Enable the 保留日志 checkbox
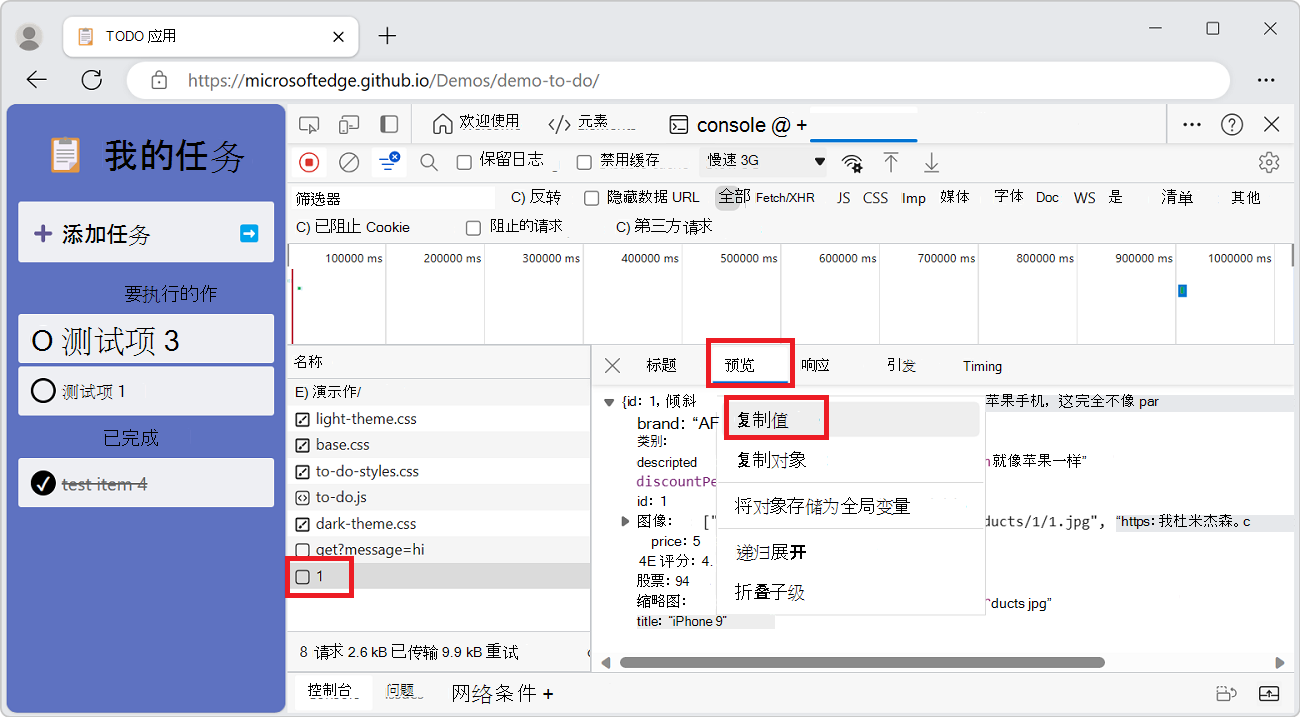Viewport: 1300px width, 717px height. click(464, 161)
